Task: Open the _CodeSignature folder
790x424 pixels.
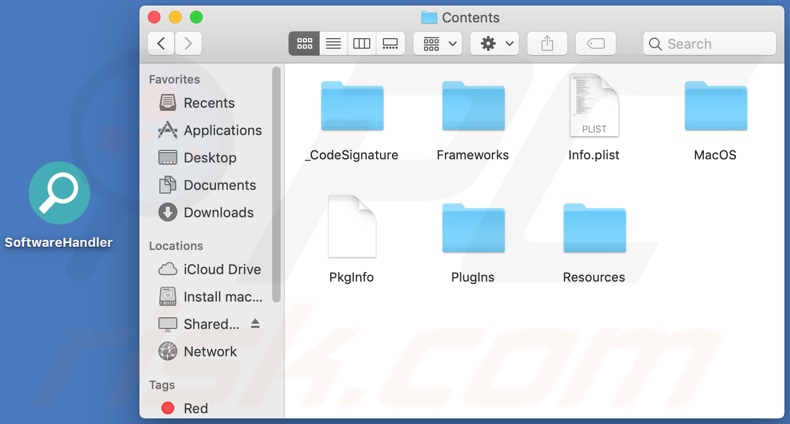Action: pos(352,108)
